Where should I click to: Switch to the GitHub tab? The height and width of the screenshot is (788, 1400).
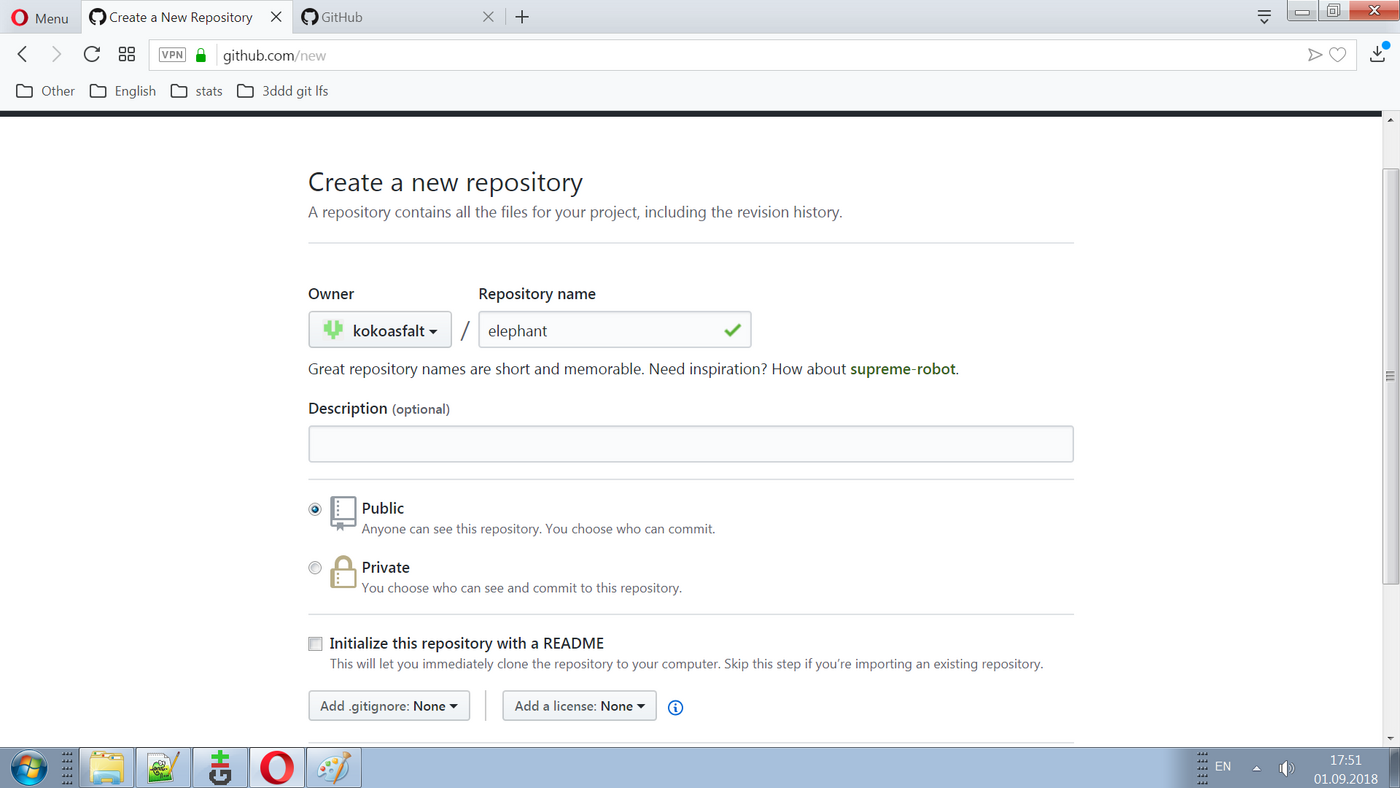click(395, 17)
